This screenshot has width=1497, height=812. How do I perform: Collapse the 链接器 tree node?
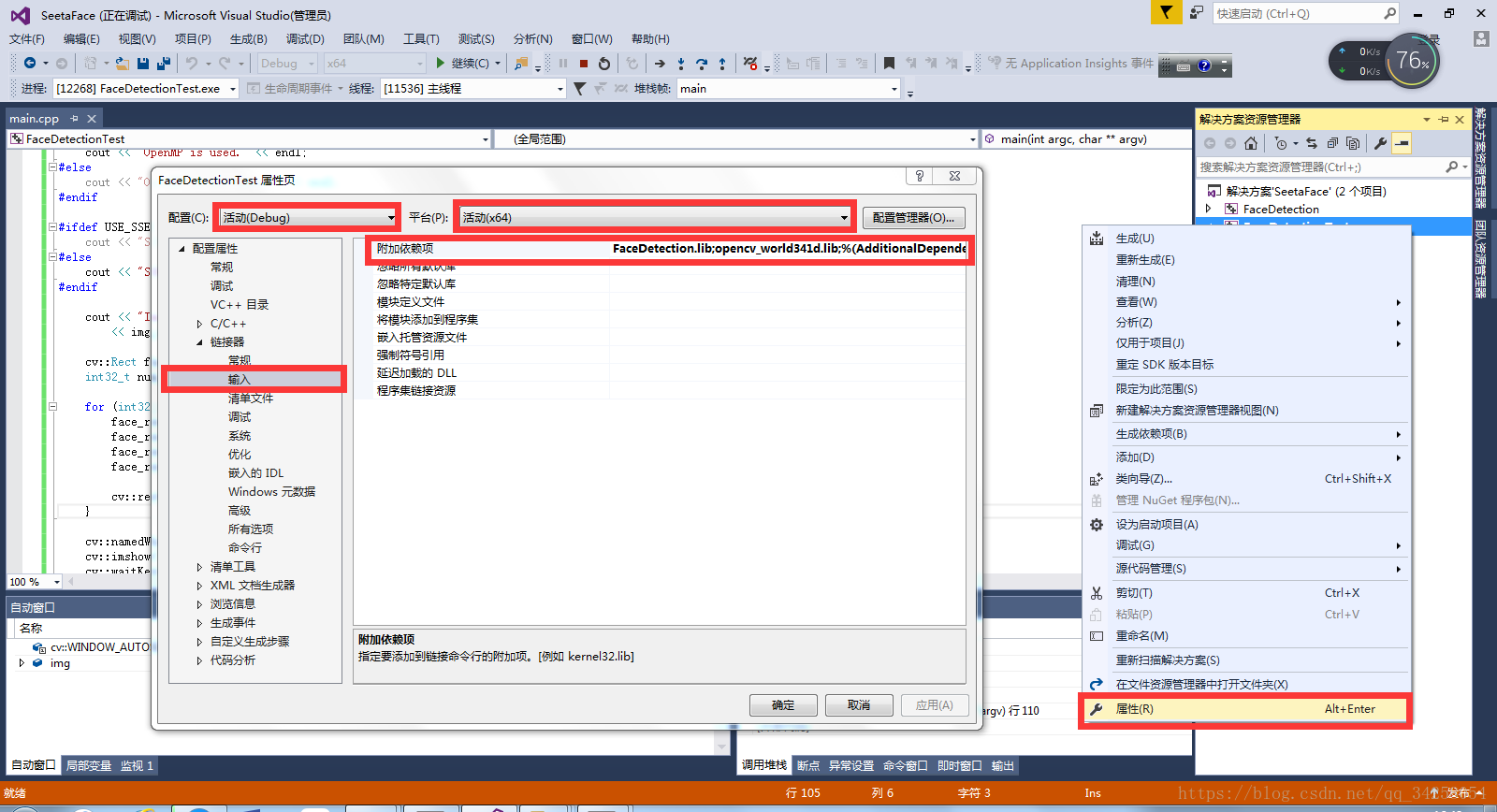[x=199, y=342]
